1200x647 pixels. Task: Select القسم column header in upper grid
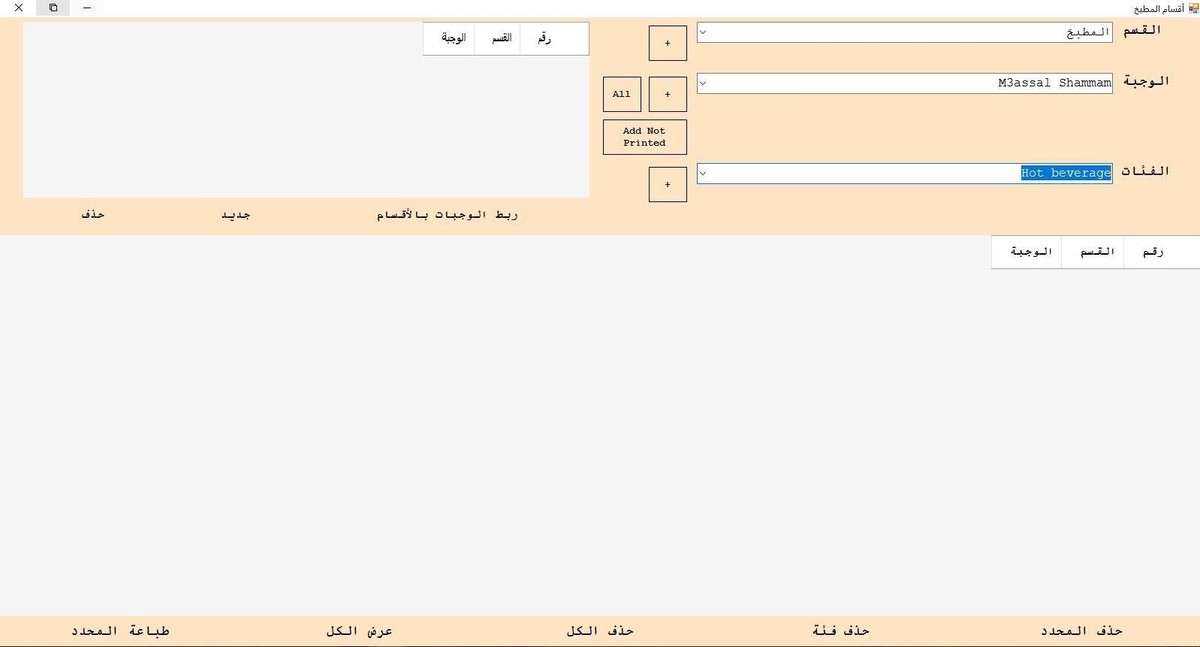click(499, 39)
